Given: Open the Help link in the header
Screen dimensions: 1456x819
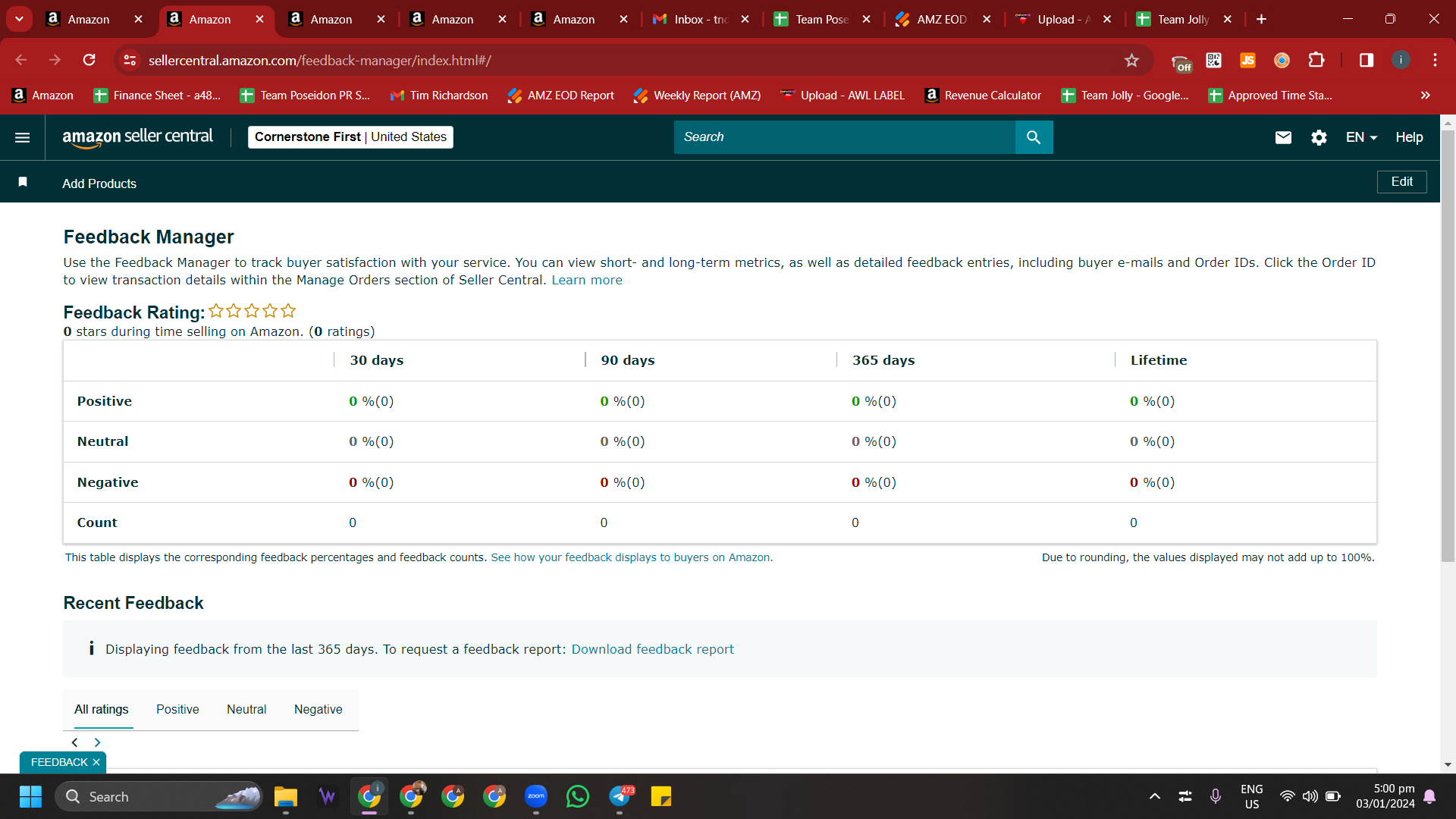Looking at the screenshot, I should [x=1409, y=137].
